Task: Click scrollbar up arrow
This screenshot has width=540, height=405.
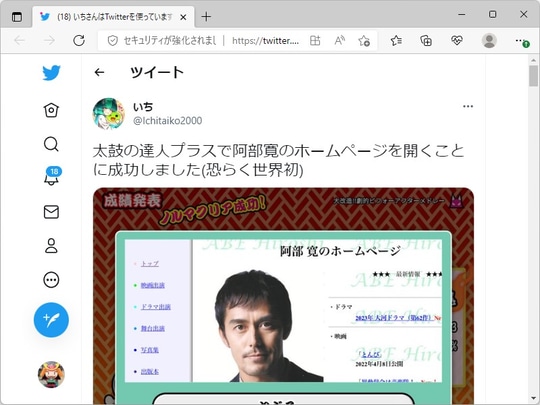Action: [533, 60]
